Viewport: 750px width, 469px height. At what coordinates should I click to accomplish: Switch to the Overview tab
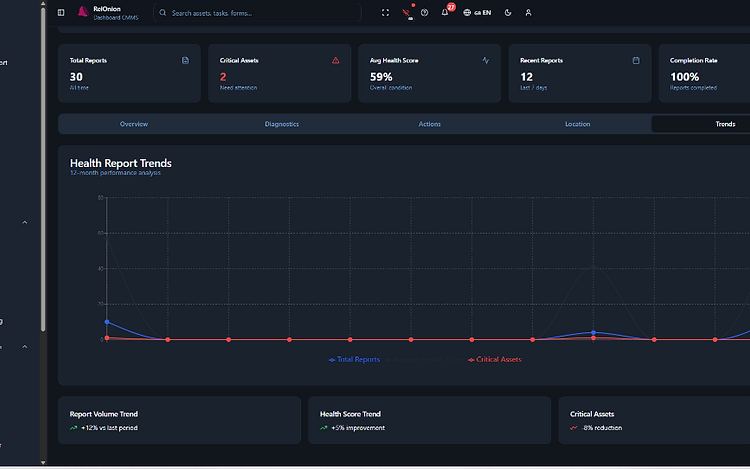point(133,124)
